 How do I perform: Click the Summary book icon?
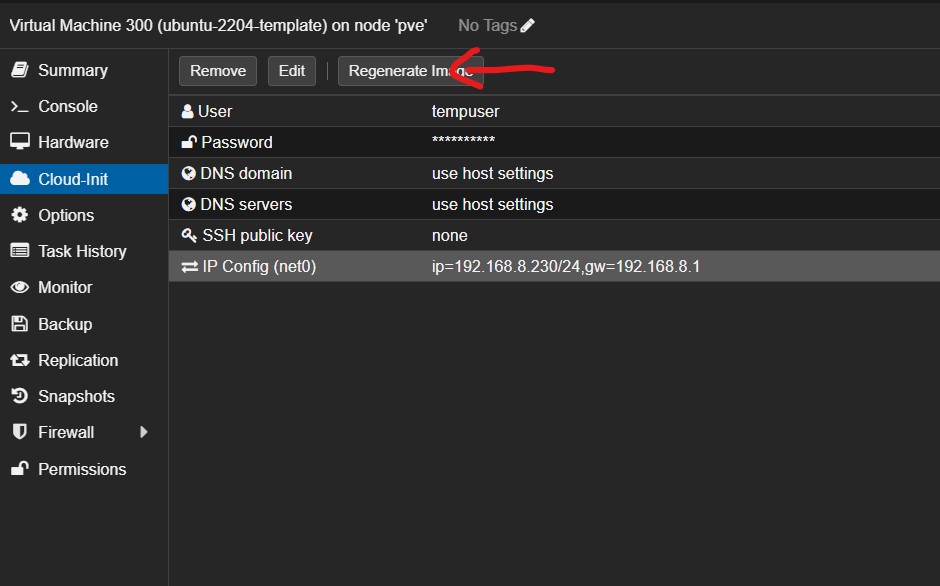tap(19, 70)
